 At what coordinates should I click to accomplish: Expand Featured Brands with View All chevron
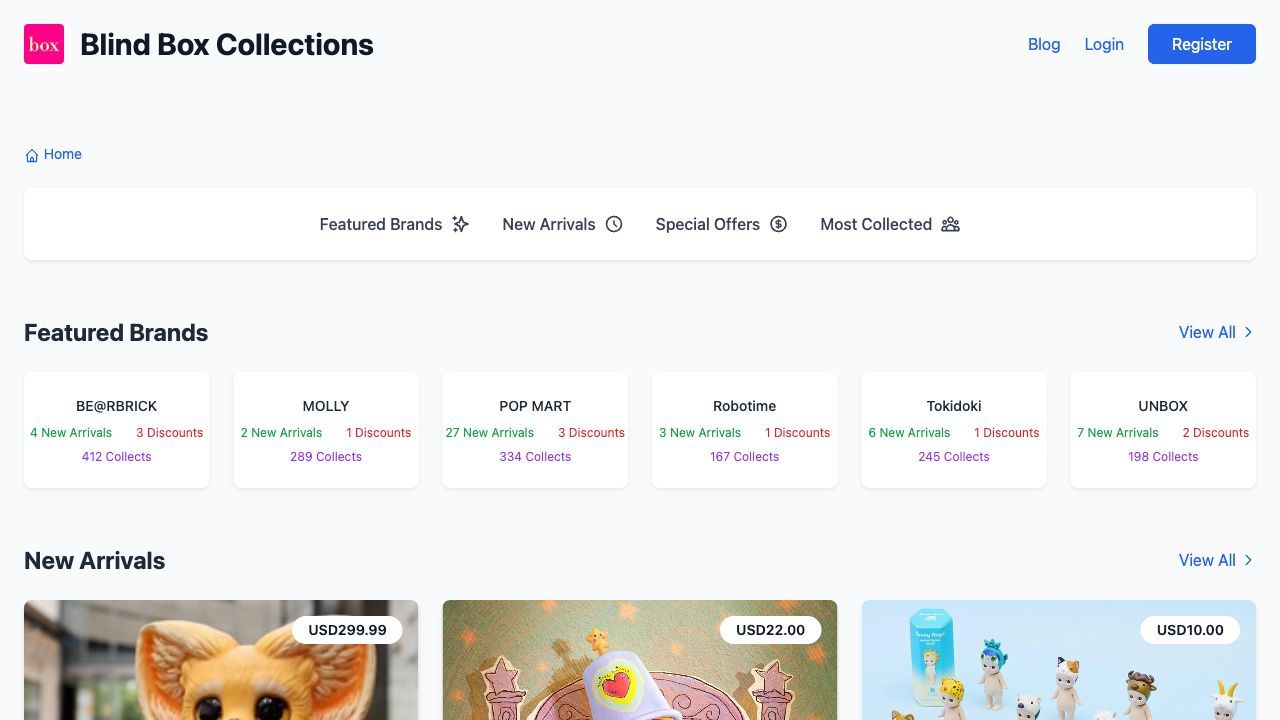[1248, 332]
